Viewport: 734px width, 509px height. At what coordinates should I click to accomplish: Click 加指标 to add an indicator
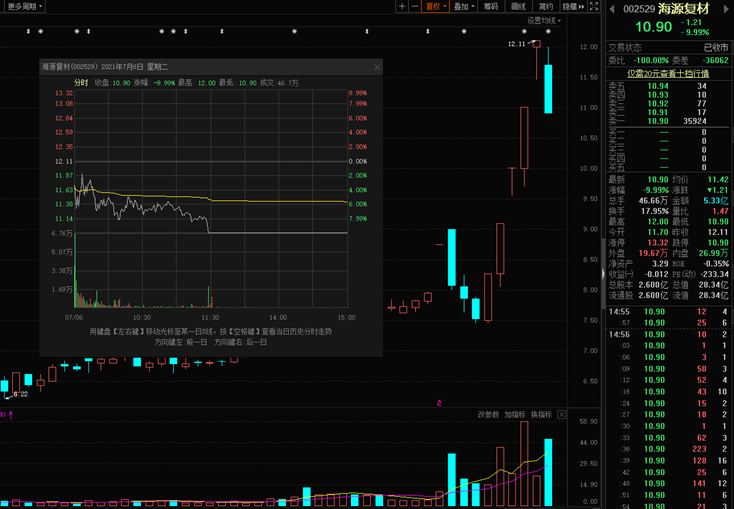click(515, 414)
